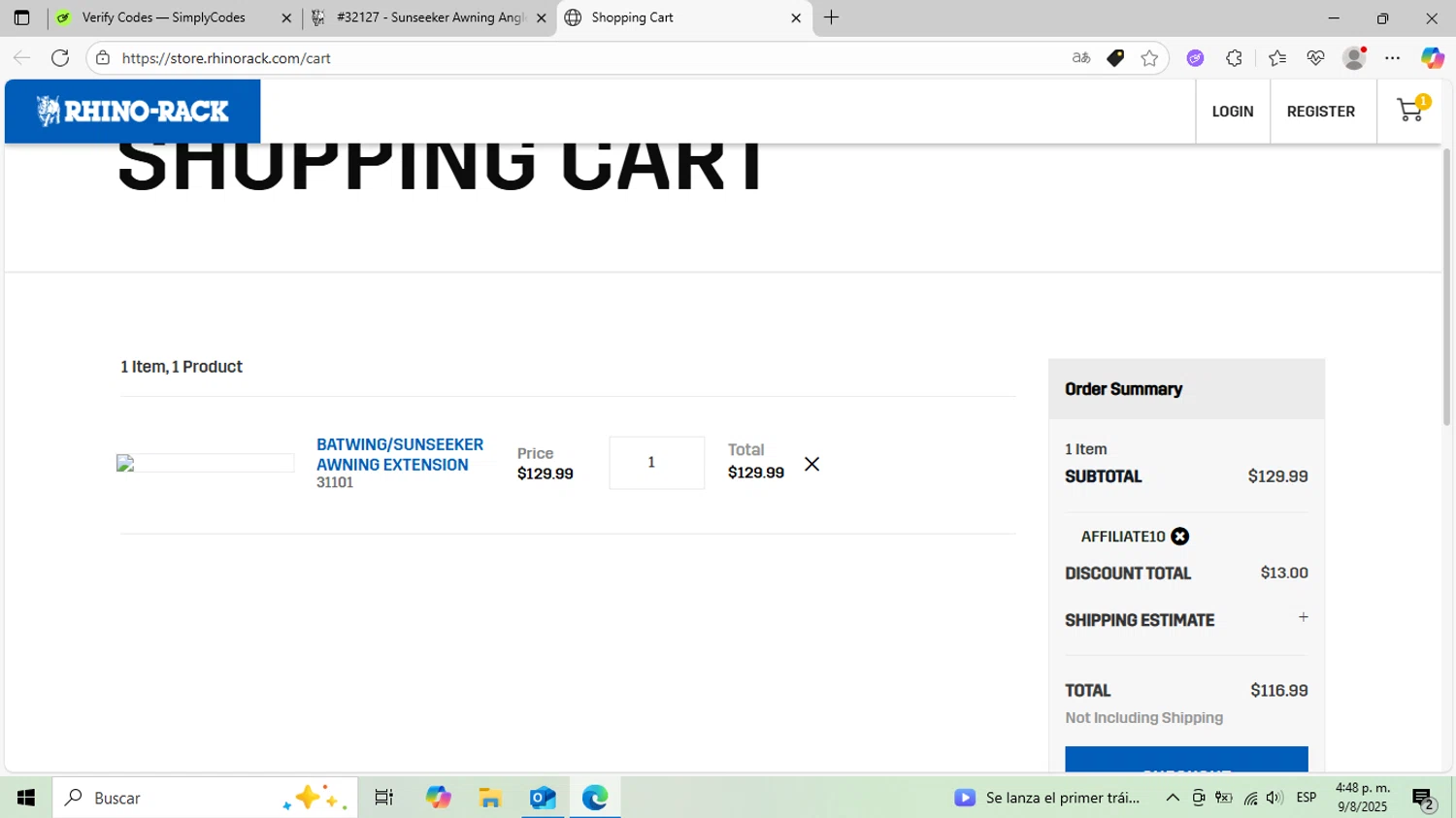Image resolution: width=1456 pixels, height=818 pixels.
Task: Click the checkout button below the total
Action: click(x=1186, y=760)
